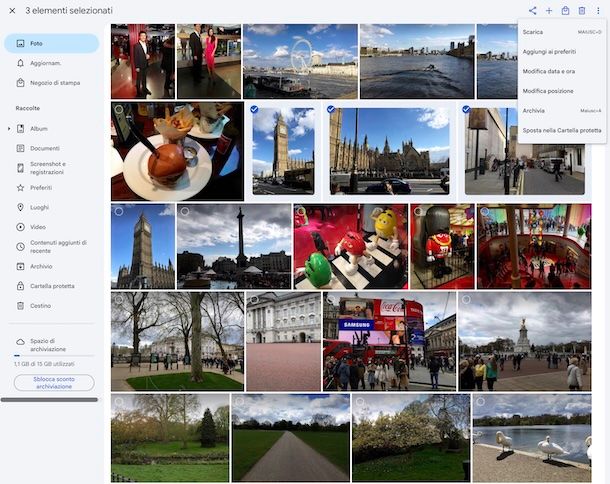Open the garden with conifer tree photo
The height and width of the screenshot is (484, 610).
170,438
